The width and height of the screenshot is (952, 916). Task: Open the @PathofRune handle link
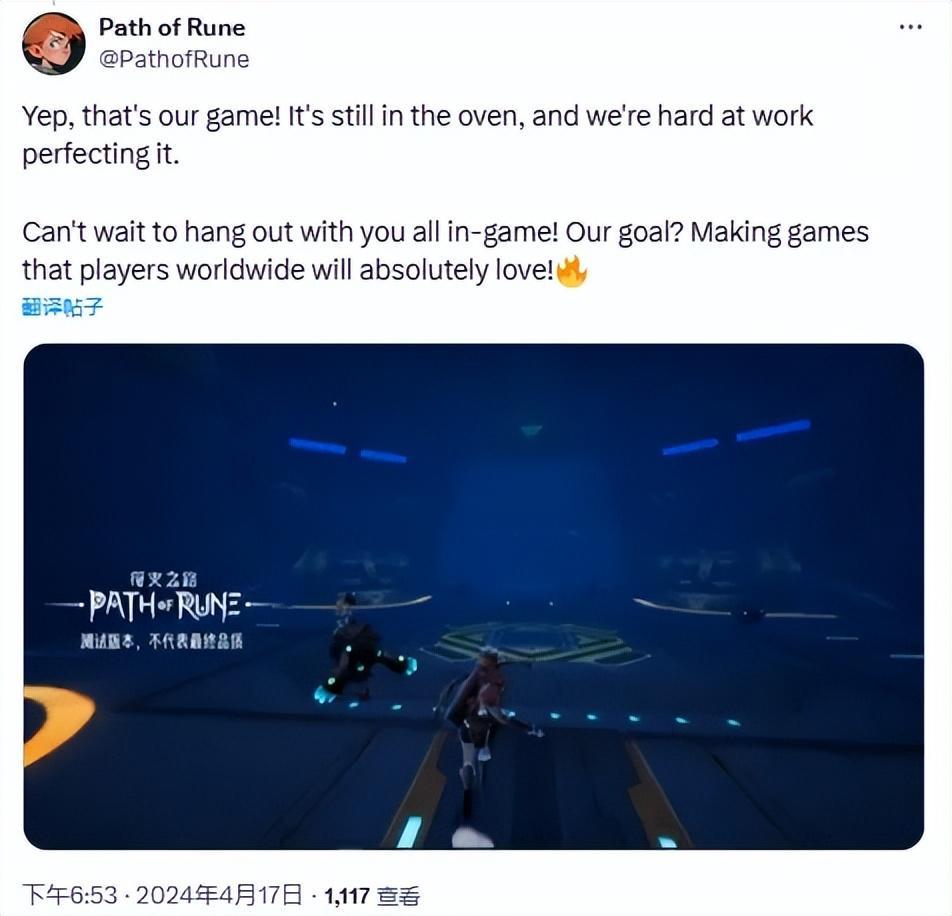(174, 59)
